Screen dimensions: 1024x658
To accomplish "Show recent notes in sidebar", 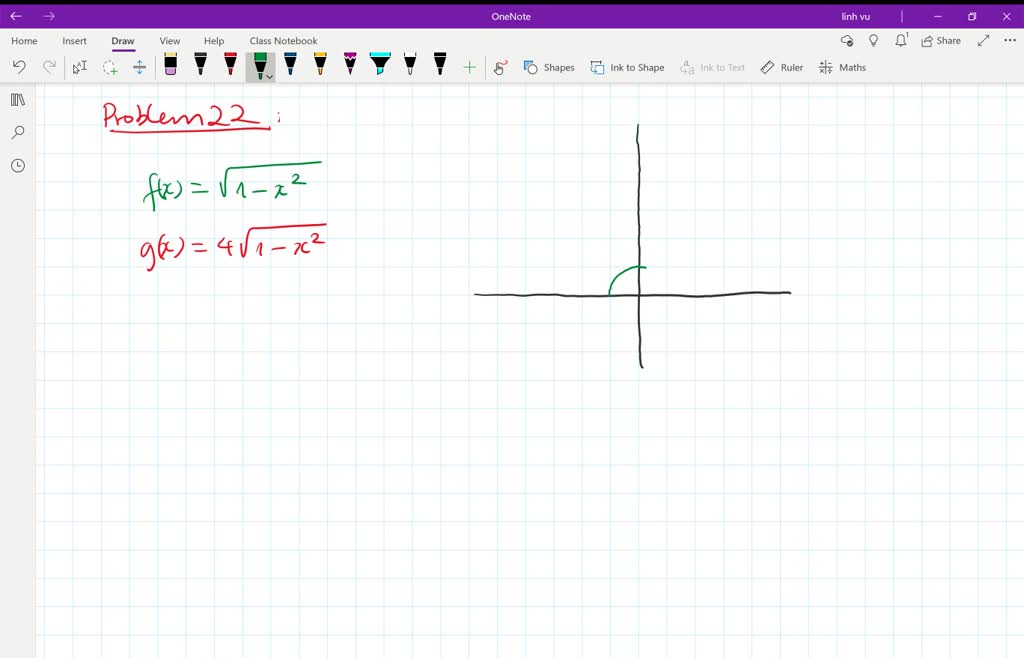I will (17, 165).
